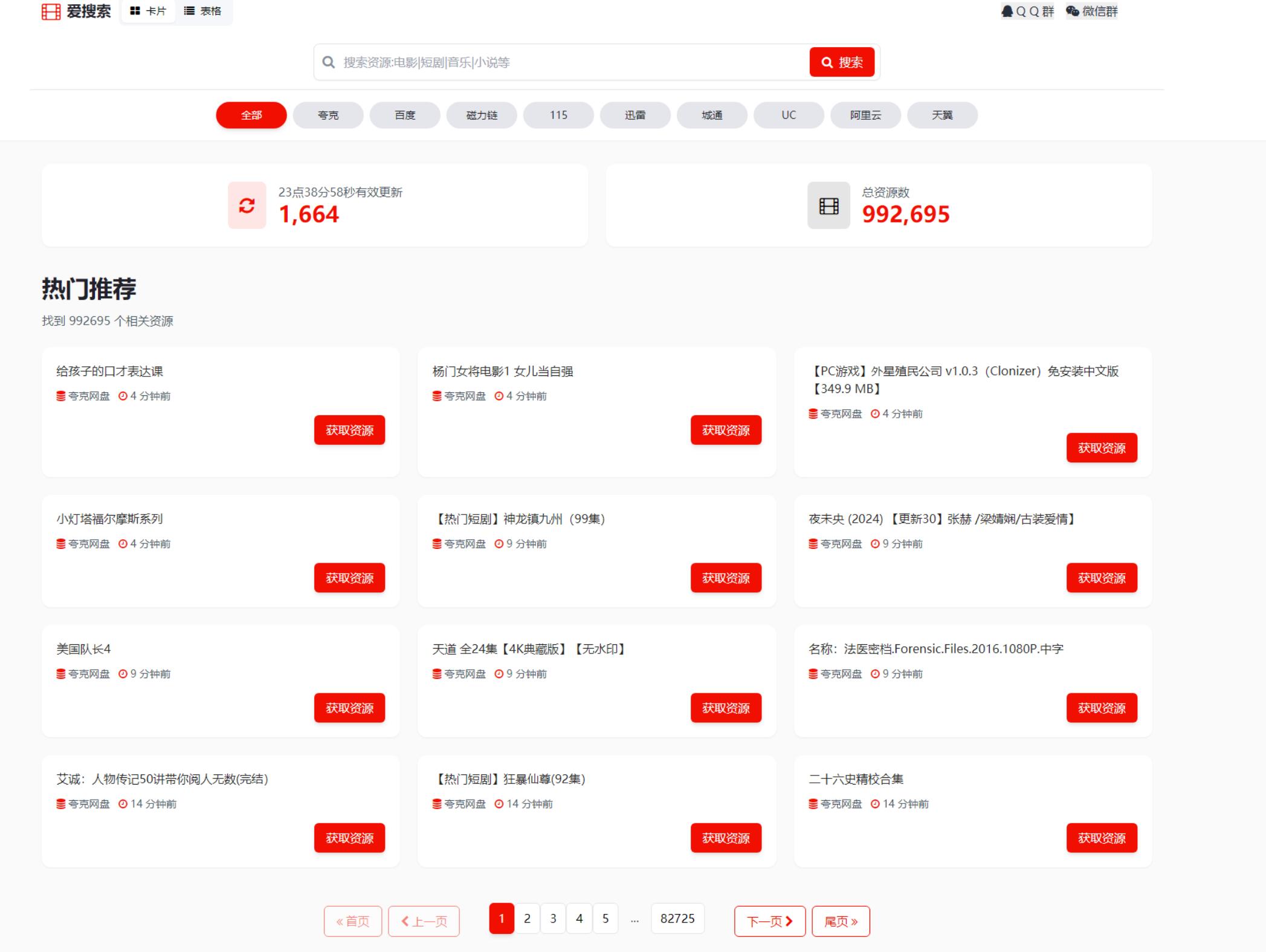Viewport: 1266px width, 952px height.
Task: Click the magnifier icon in search box
Action: [328, 62]
